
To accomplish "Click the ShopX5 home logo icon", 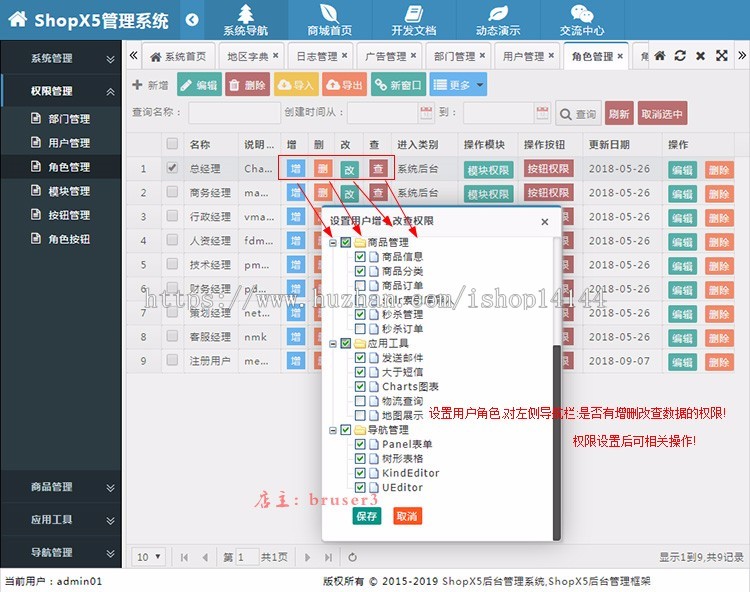I will point(18,18).
